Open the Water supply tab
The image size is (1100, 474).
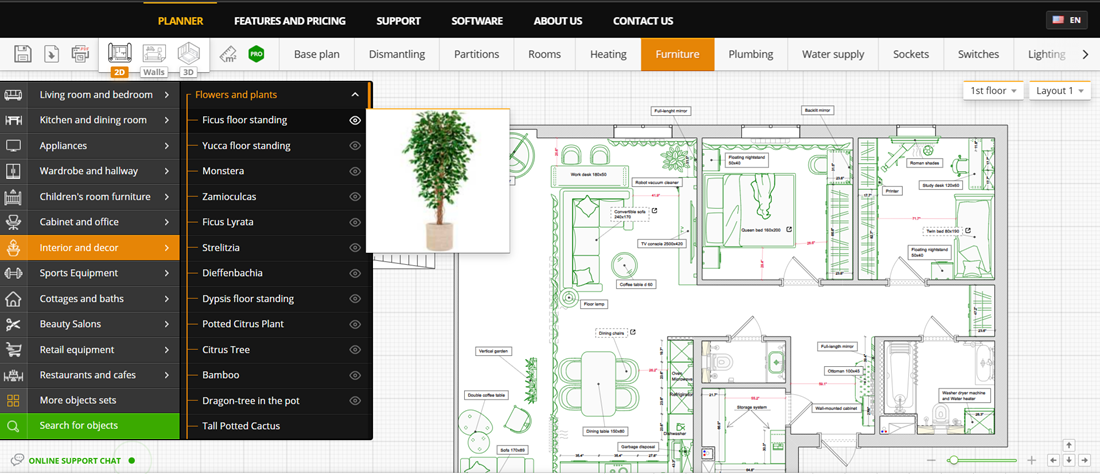pyautogui.click(x=833, y=54)
